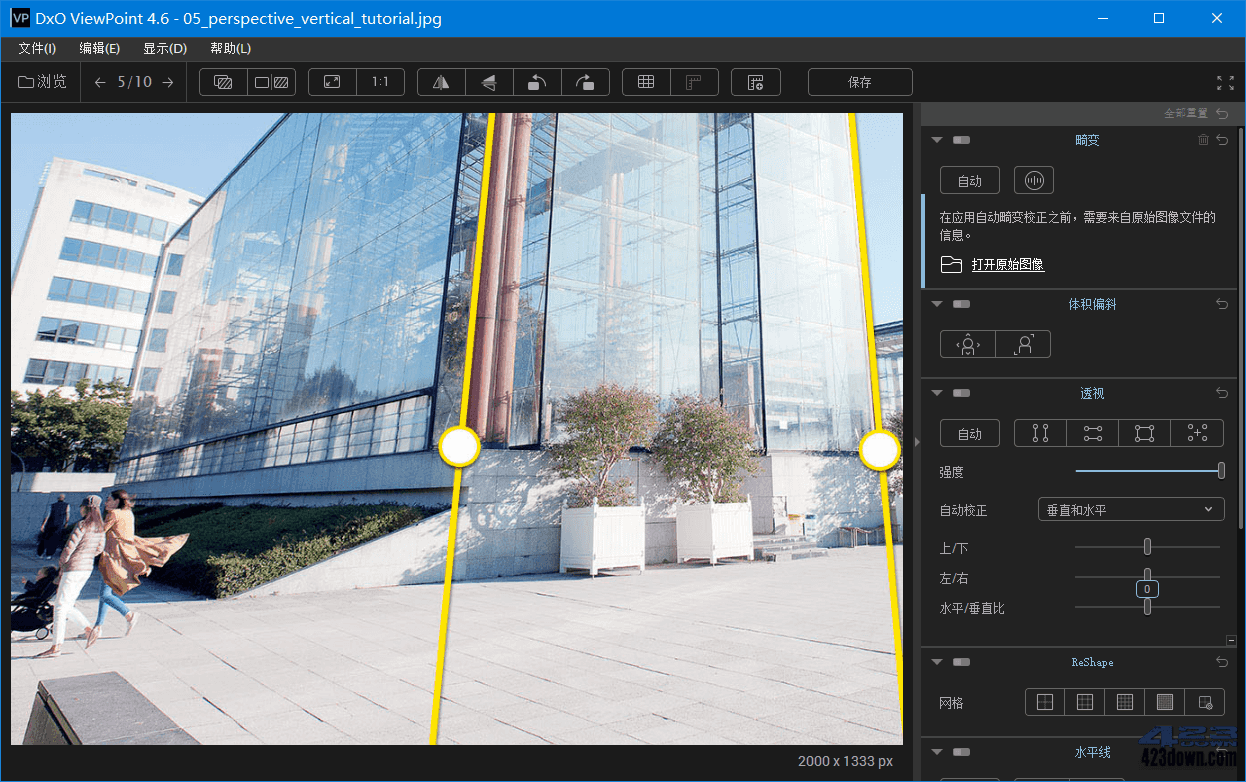Viewport: 1246px width, 782px height.
Task: Collapse the 水平线 section
Action: (937, 752)
